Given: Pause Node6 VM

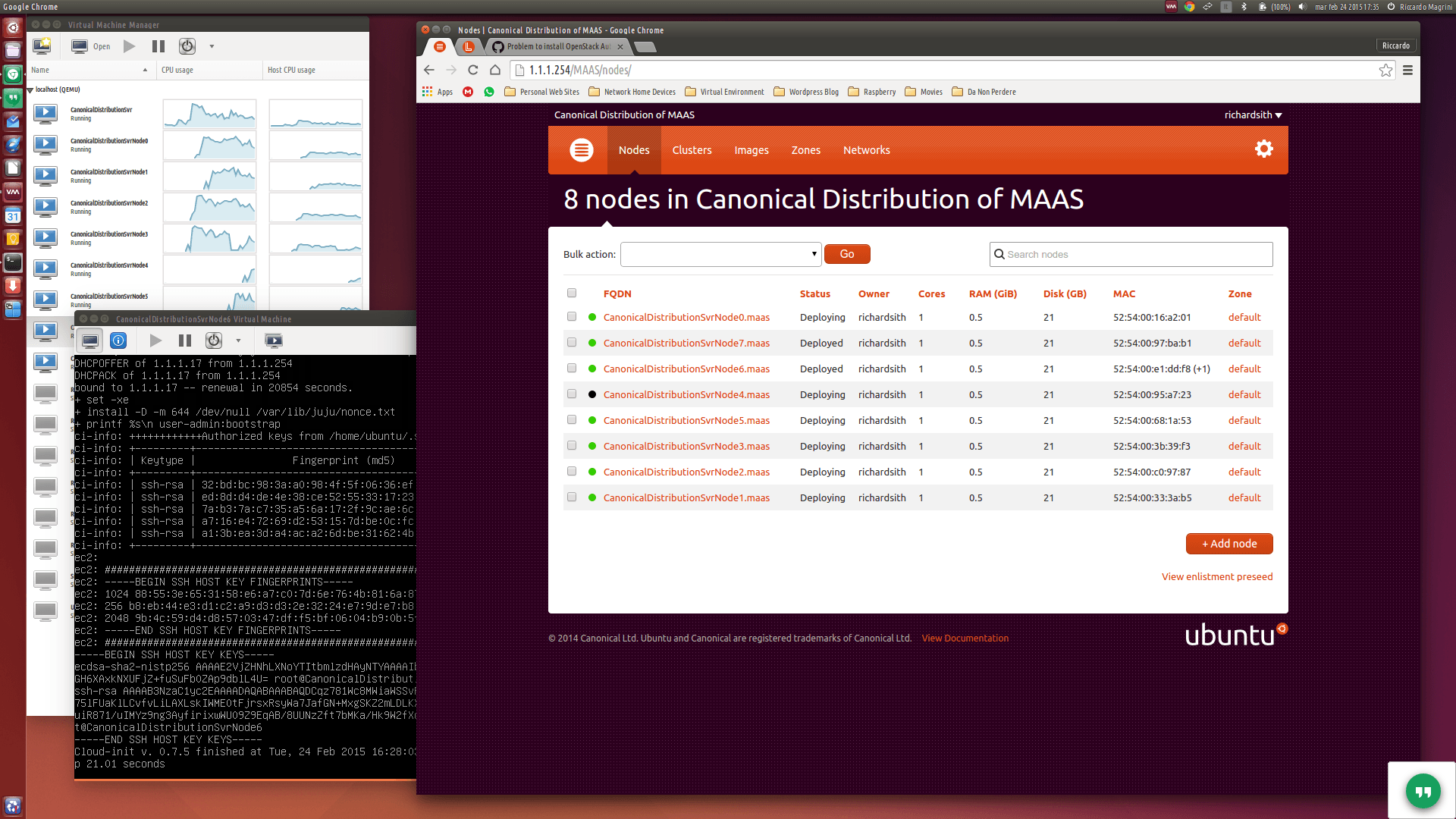Looking at the screenshot, I should [185, 340].
